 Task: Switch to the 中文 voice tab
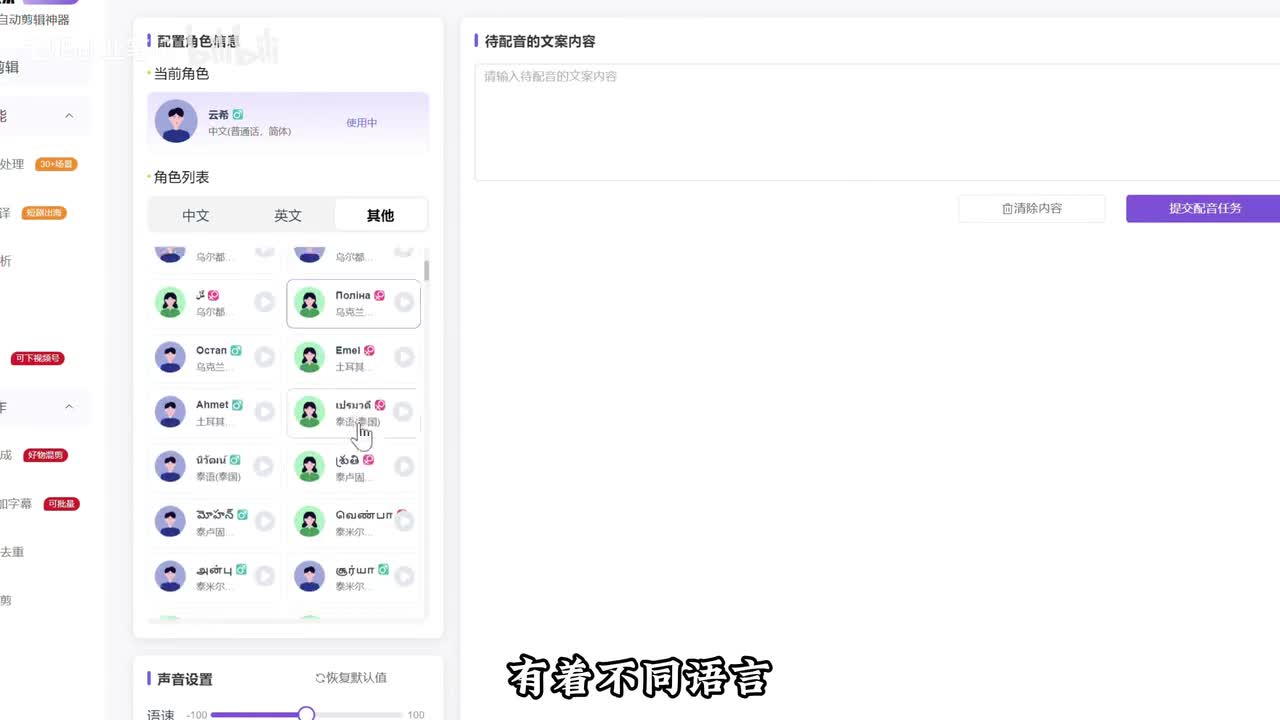(196, 215)
